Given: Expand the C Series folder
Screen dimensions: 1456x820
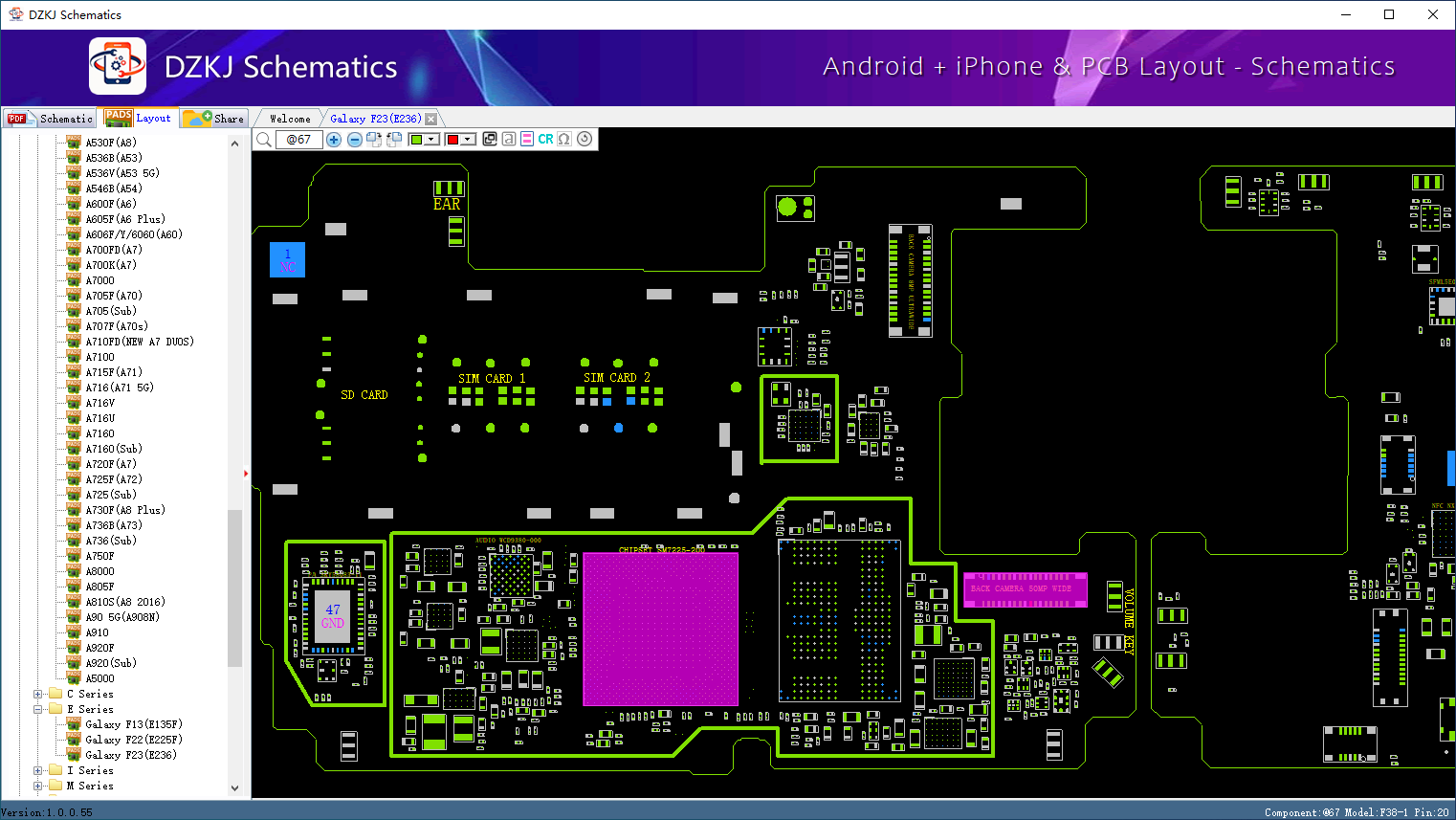Looking at the screenshot, I should point(38,694).
